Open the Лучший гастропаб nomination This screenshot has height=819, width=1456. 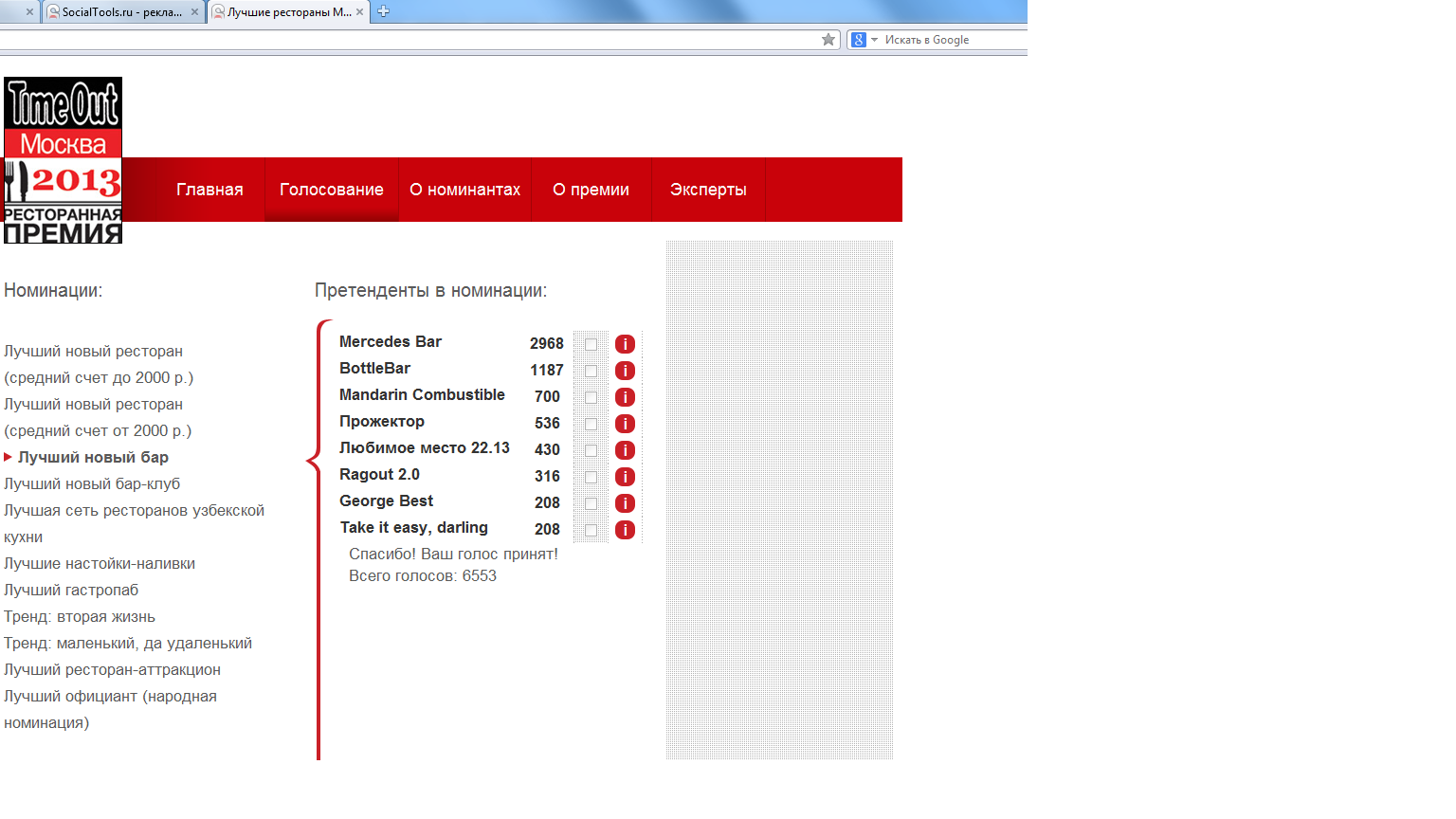(x=71, y=590)
